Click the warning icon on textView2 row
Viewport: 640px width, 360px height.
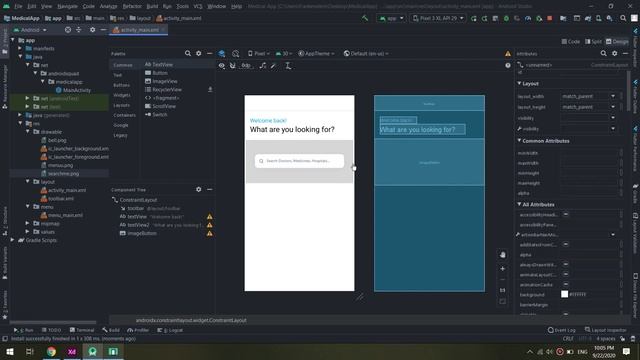(209, 225)
